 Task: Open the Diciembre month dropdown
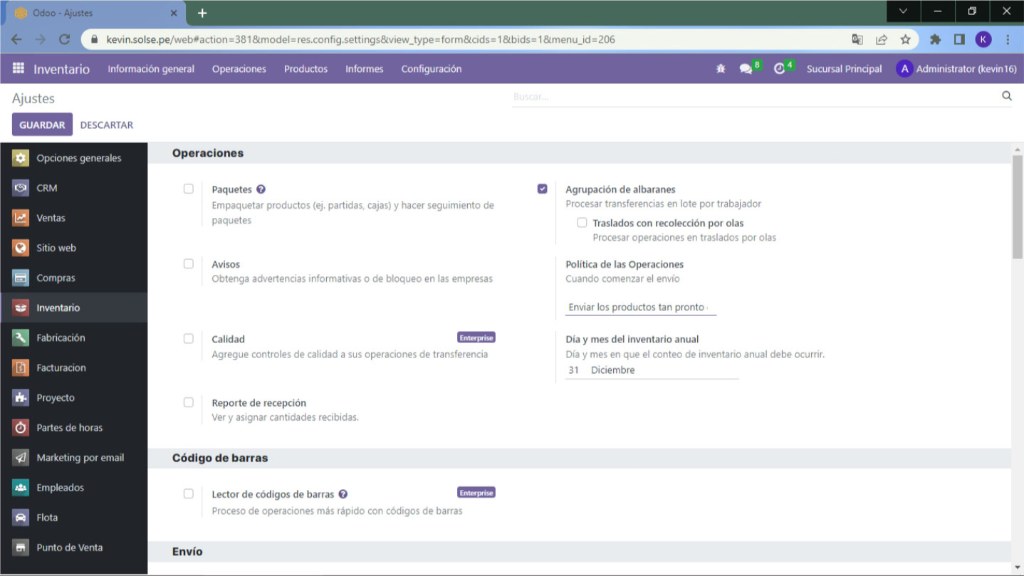(x=662, y=370)
